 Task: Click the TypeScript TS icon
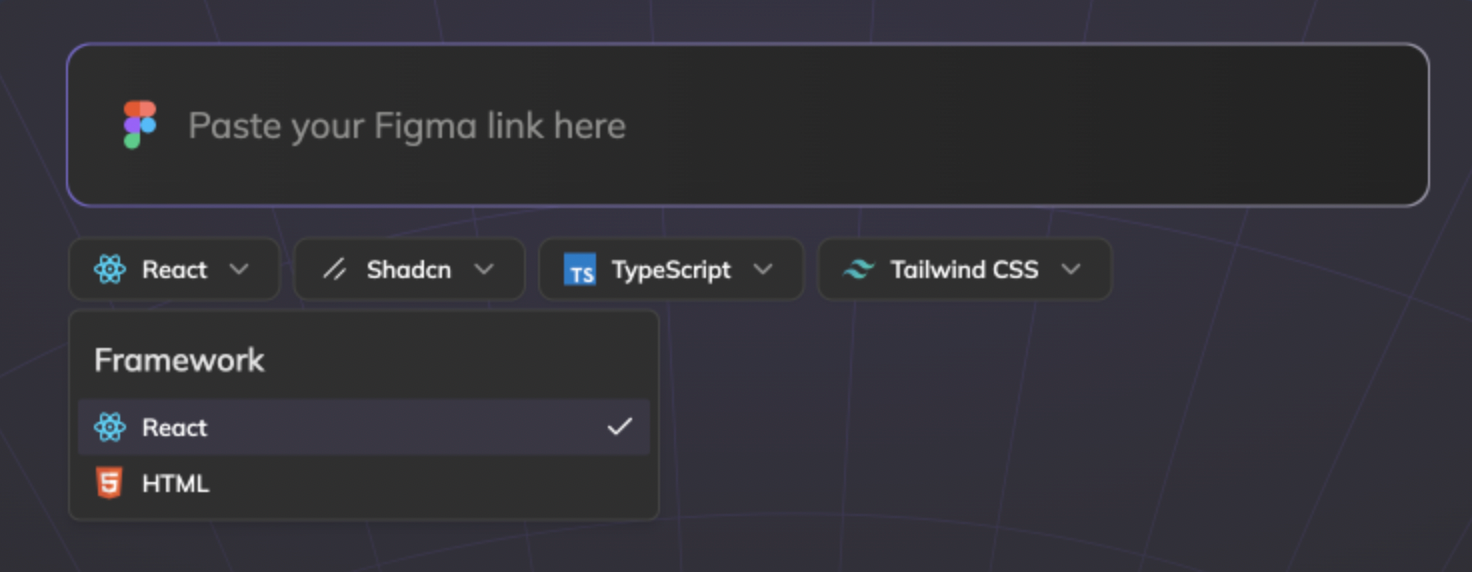[x=580, y=270]
